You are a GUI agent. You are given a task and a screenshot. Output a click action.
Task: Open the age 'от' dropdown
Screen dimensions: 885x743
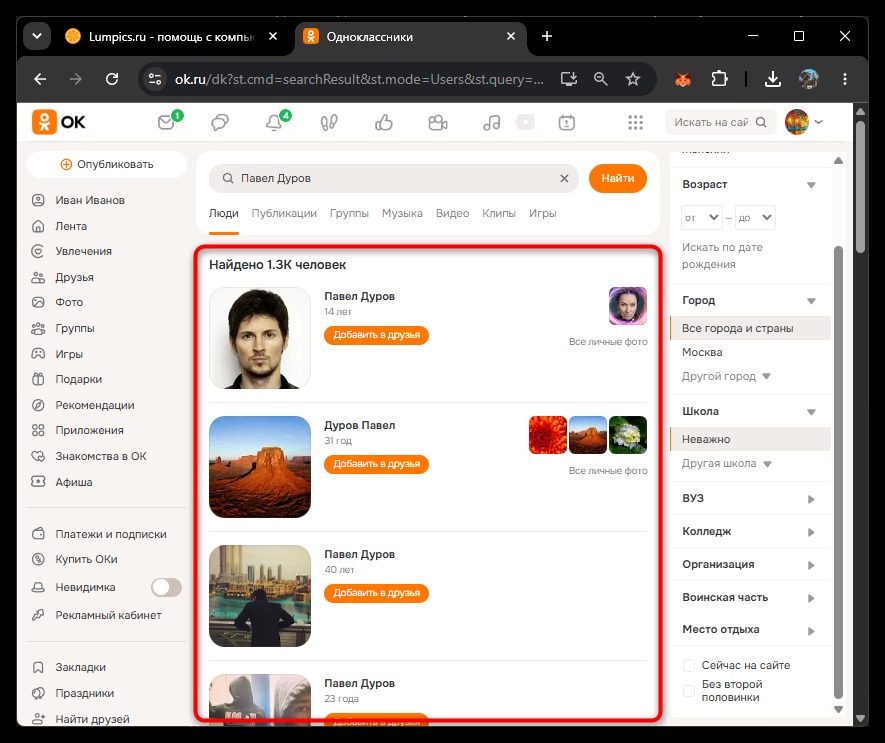(x=702, y=217)
